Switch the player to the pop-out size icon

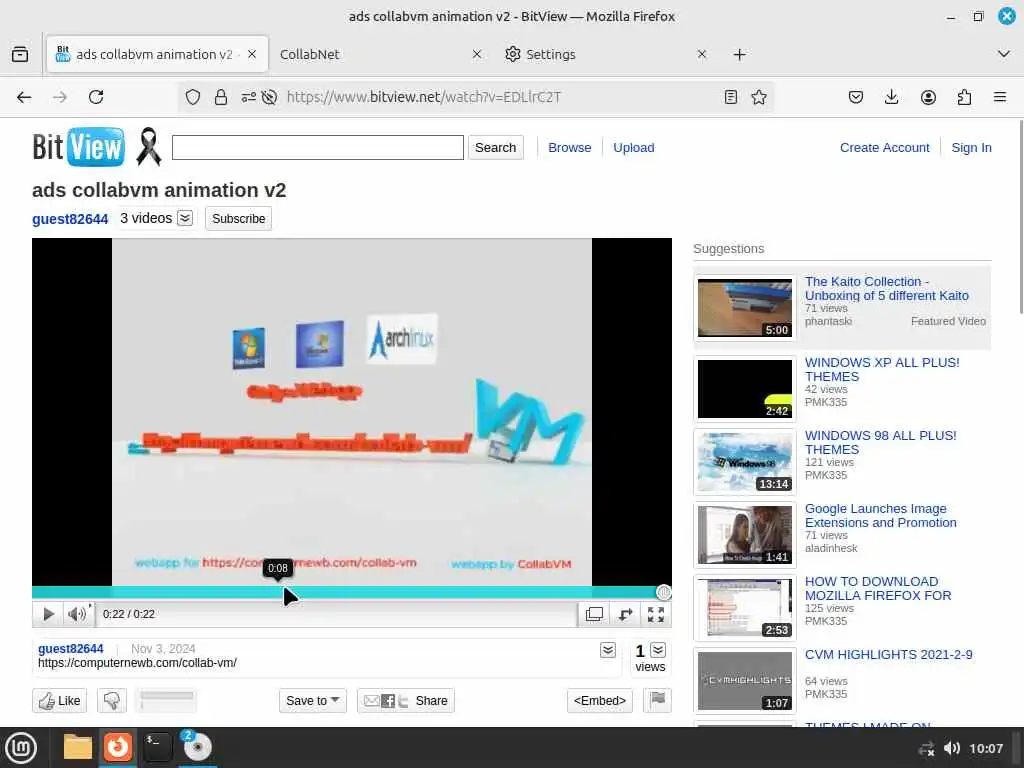594,614
